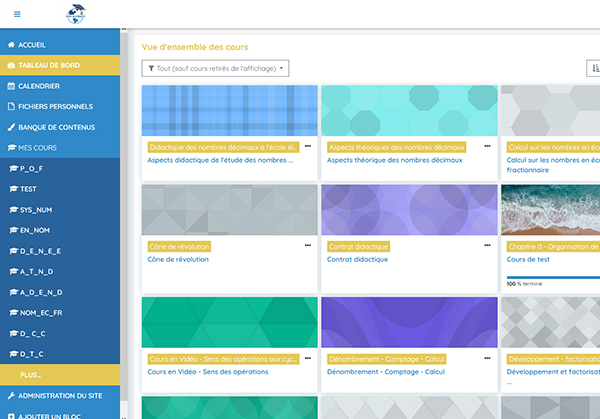Click the Cours de test ocean thumbnail
The image size is (600, 419).
(x=550, y=208)
